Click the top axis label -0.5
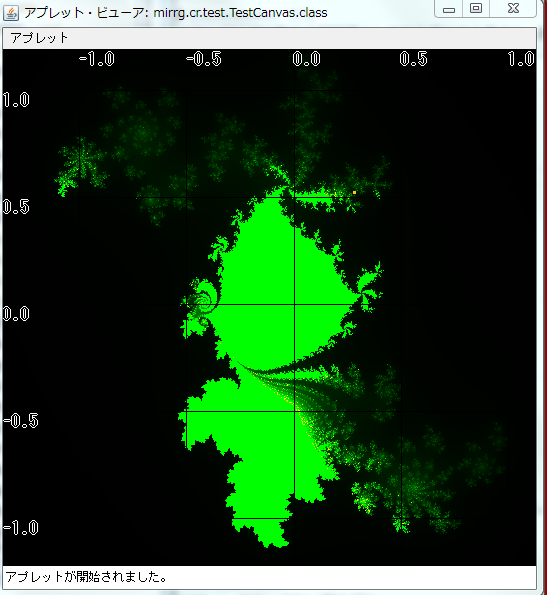Viewport: 547px width, 595px height. pyautogui.click(x=204, y=59)
